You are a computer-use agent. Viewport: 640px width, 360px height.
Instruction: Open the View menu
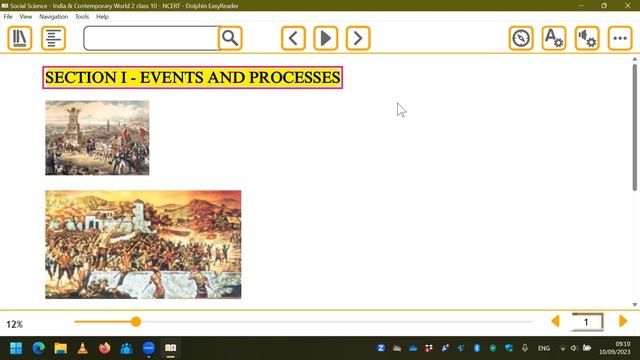tap(26, 17)
